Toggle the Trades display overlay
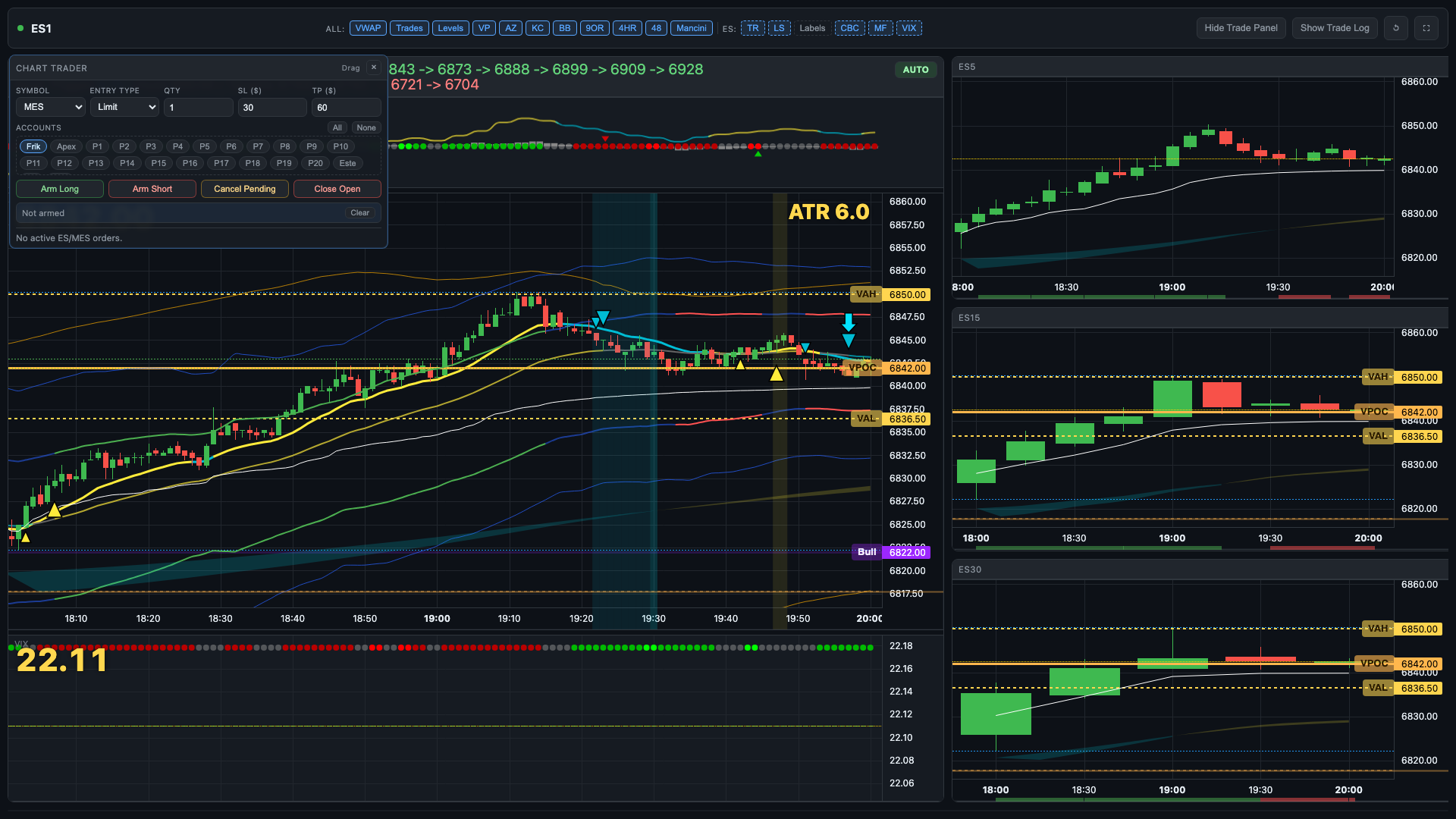Viewport: 1456px width, 819px height. point(409,27)
